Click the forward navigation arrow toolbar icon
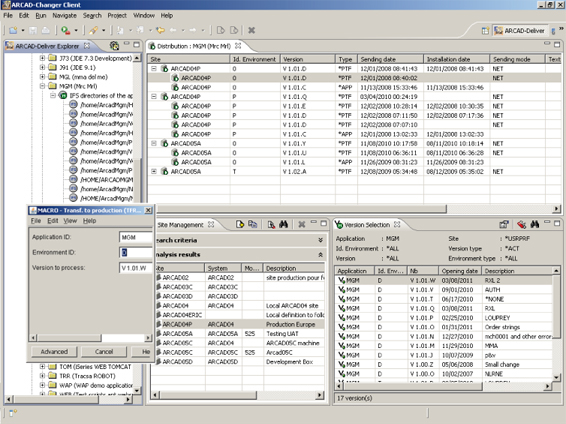This screenshot has width=566, height=424. (x=193, y=30)
